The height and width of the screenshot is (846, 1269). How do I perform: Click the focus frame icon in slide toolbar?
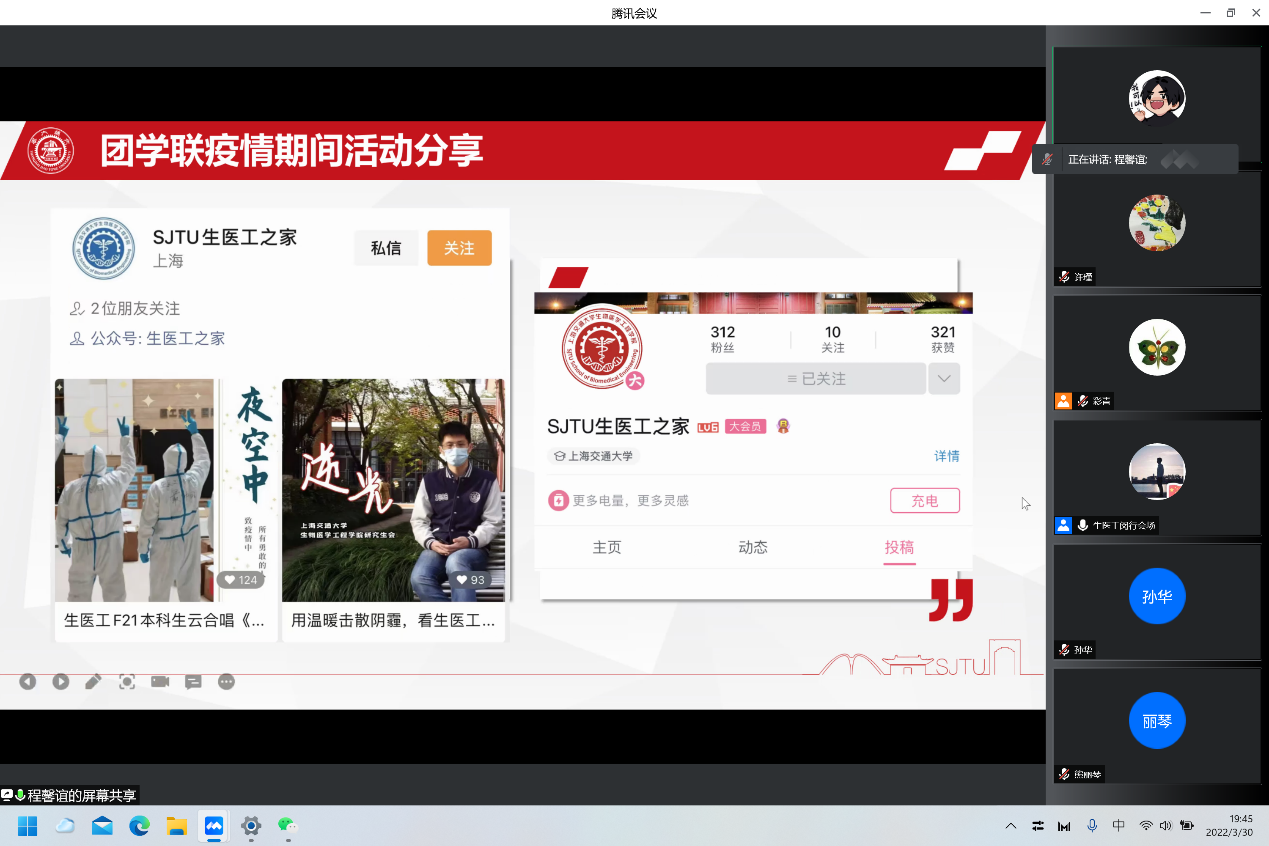[127, 682]
